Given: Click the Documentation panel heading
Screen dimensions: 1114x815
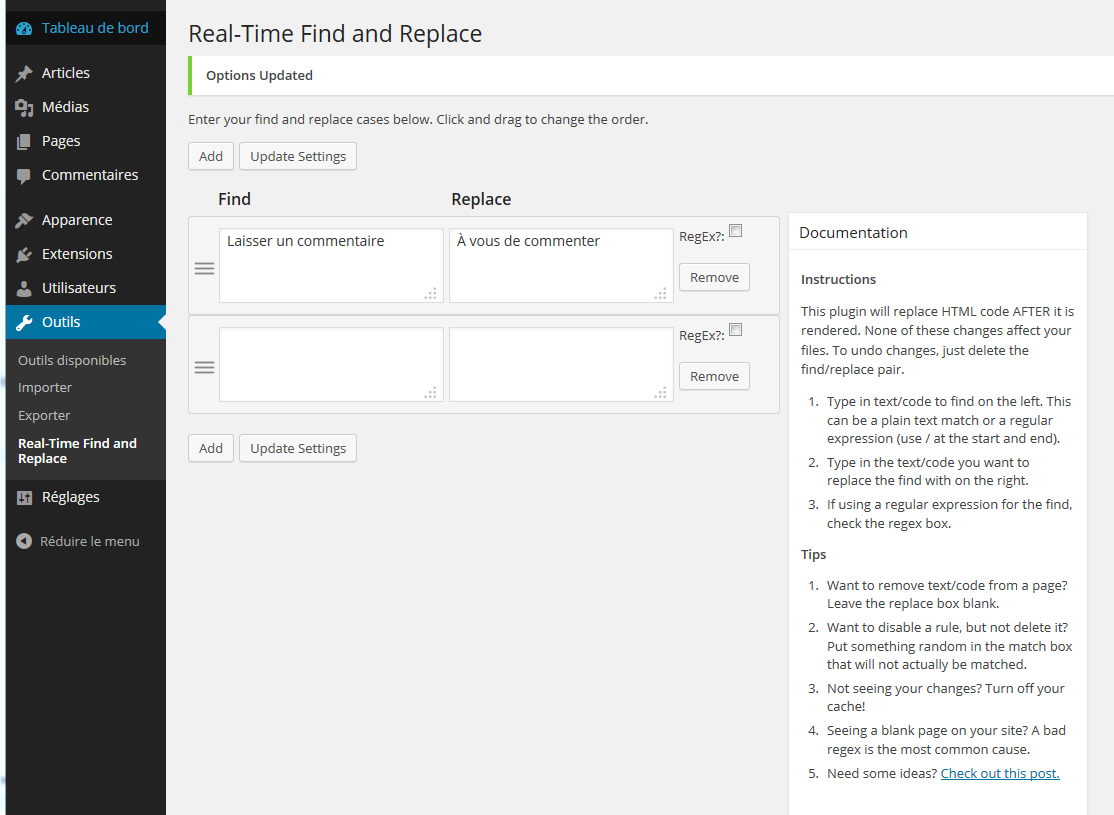Looking at the screenshot, I should pos(853,233).
